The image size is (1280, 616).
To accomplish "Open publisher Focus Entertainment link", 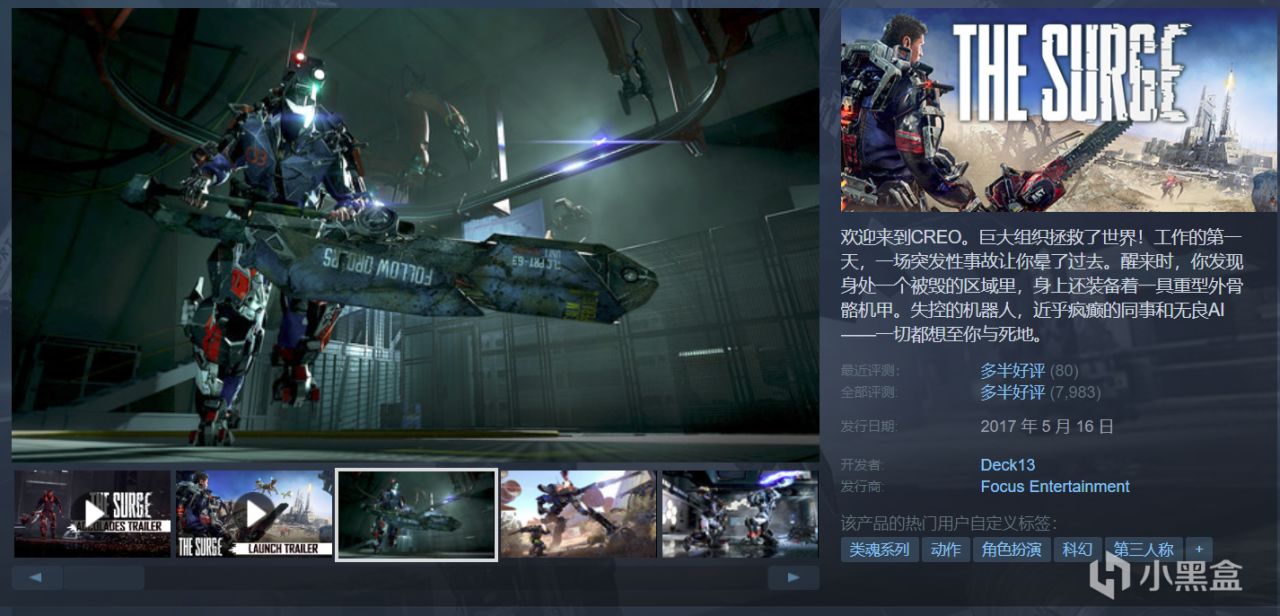I will (1055, 487).
